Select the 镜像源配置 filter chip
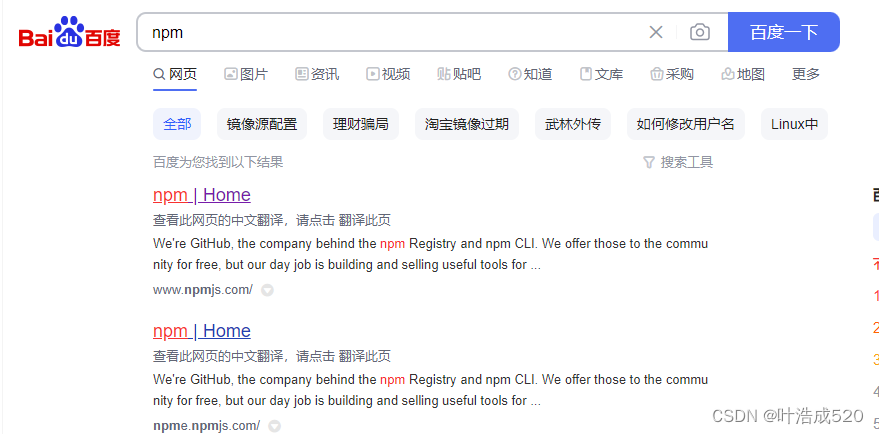The height and width of the screenshot is (434, 879). click(x=262, y=124)
